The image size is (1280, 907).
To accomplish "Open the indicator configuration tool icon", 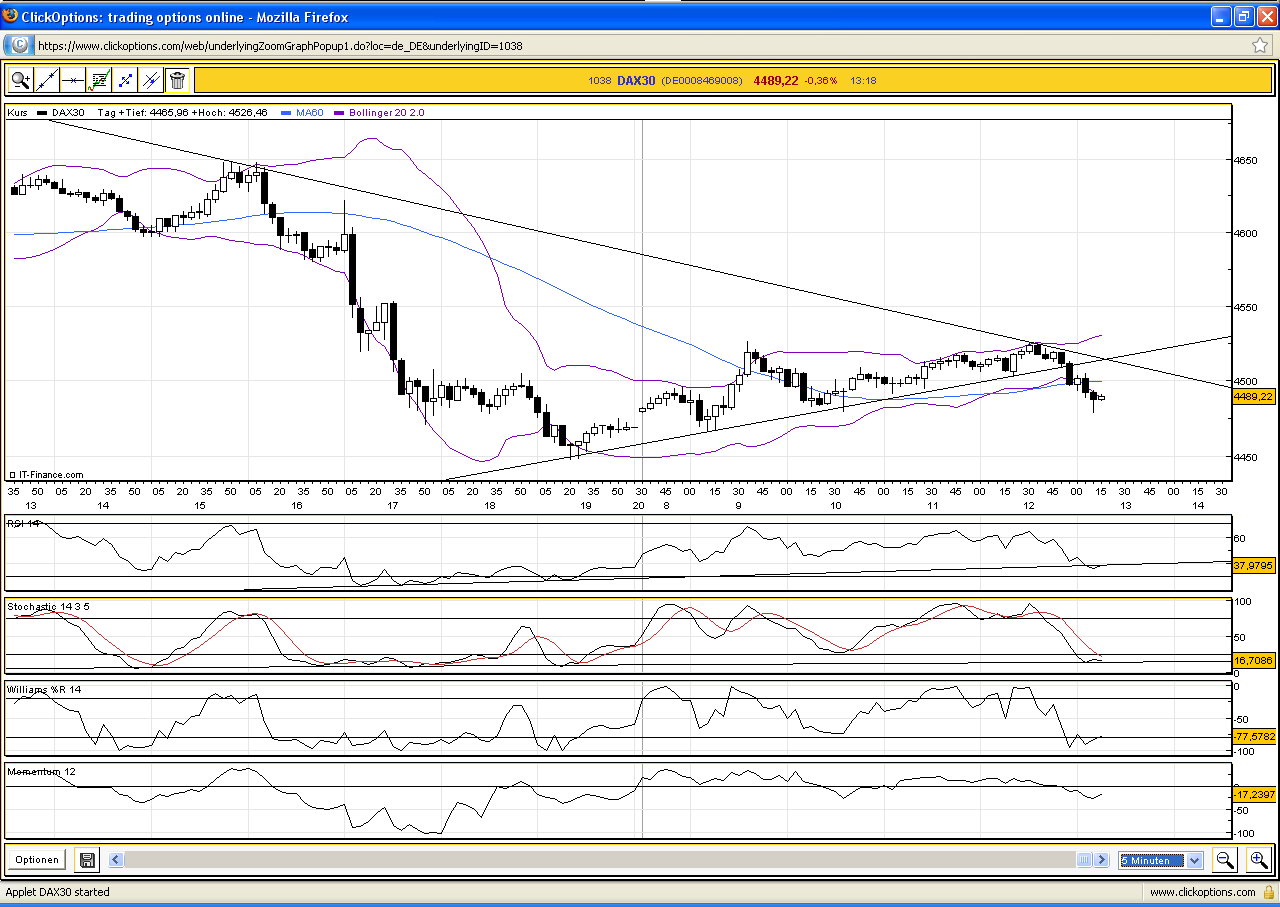I will 97,79.
